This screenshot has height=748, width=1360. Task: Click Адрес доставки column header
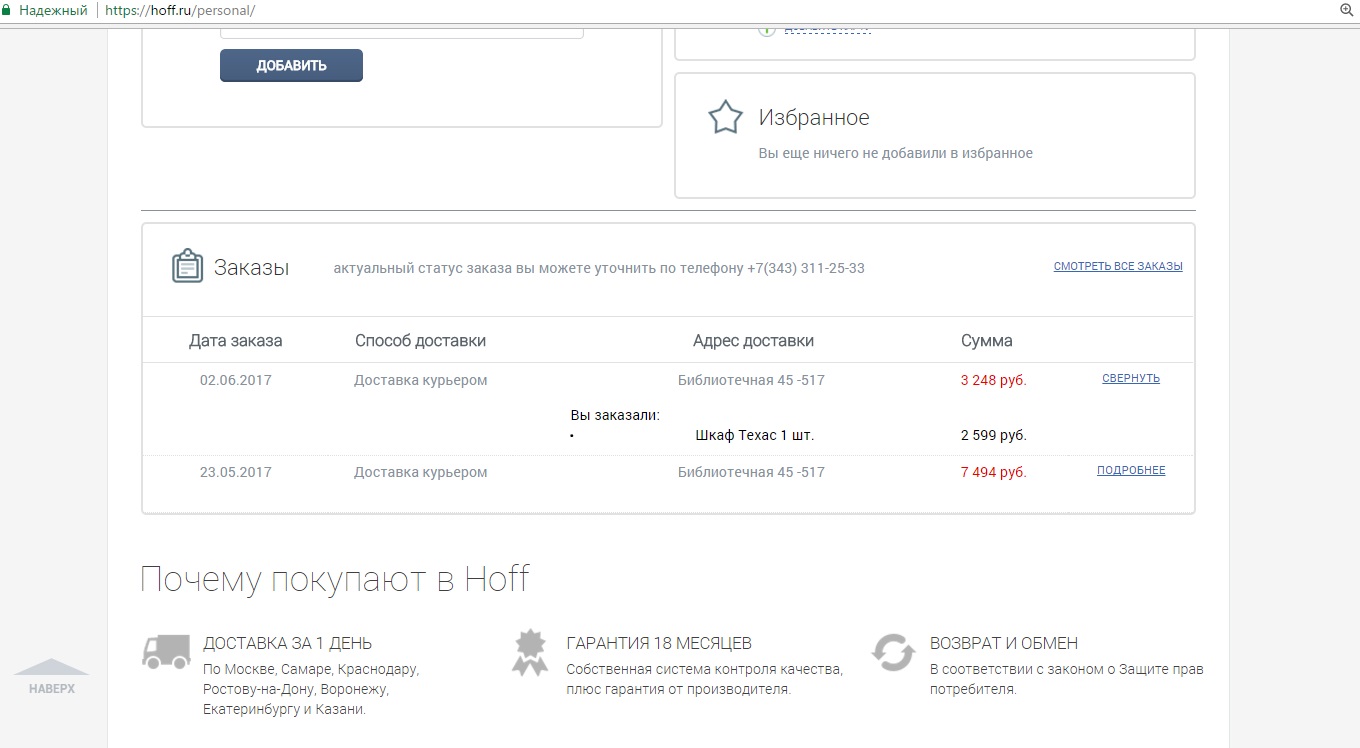753,341
